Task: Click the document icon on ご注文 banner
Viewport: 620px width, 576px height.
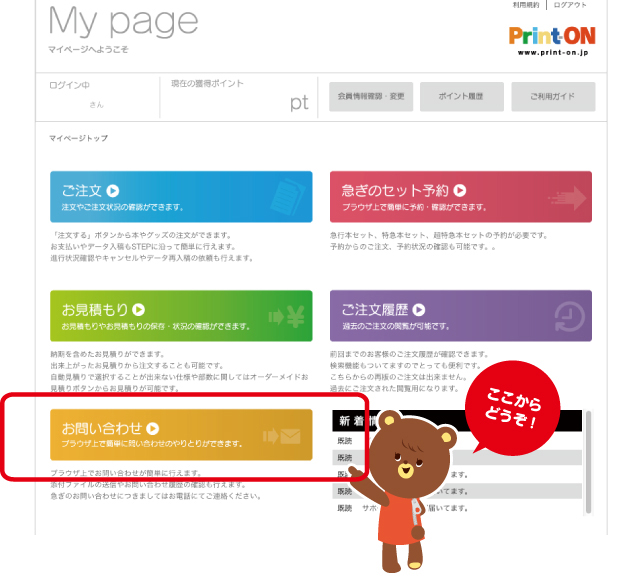Action: click(x=287, y=195)
